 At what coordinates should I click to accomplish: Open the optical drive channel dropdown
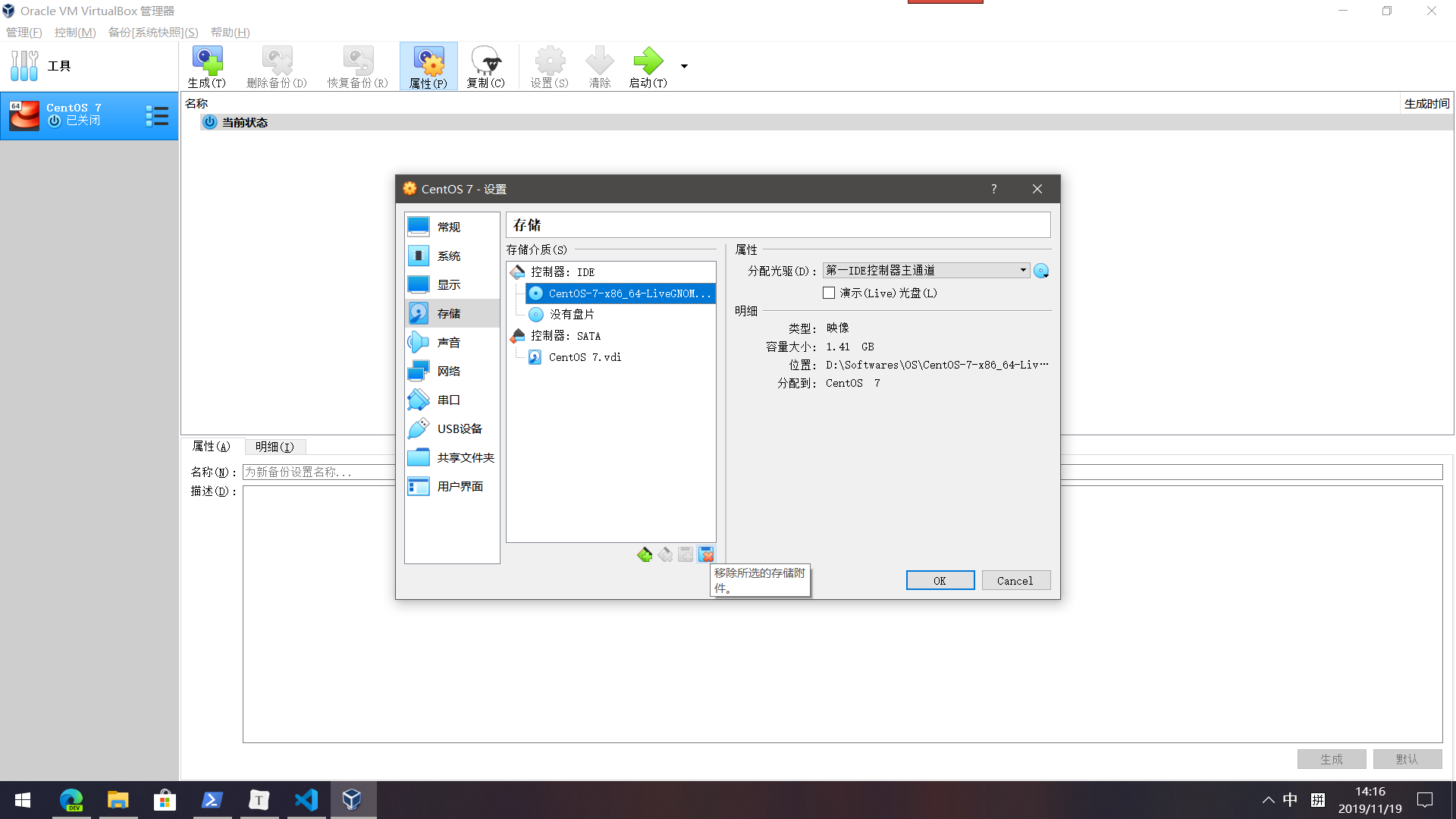(x=925, y=271)
